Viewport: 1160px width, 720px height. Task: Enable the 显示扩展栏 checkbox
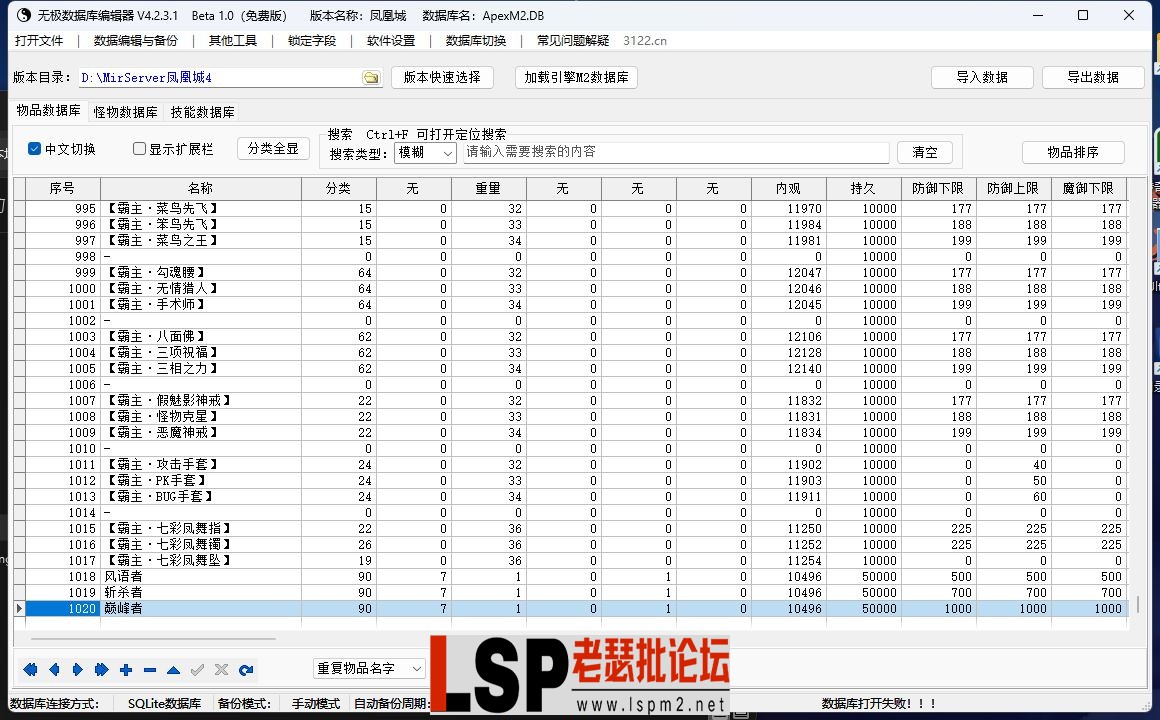tap(137, 148)
